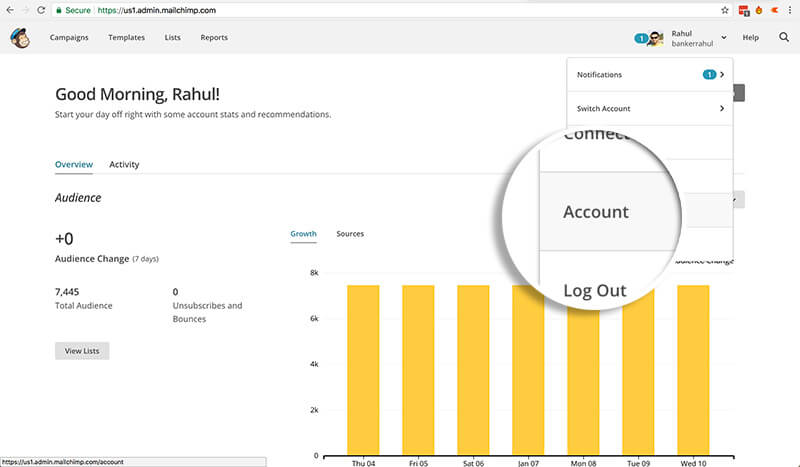Open the search magnifier icon
The image size is (800, 467).
pos(784,37)
